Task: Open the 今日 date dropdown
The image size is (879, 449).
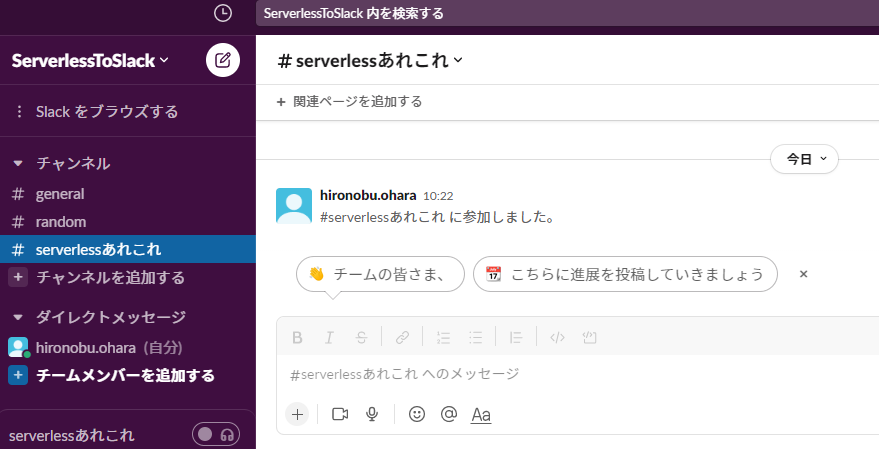Action: [804, 159]
